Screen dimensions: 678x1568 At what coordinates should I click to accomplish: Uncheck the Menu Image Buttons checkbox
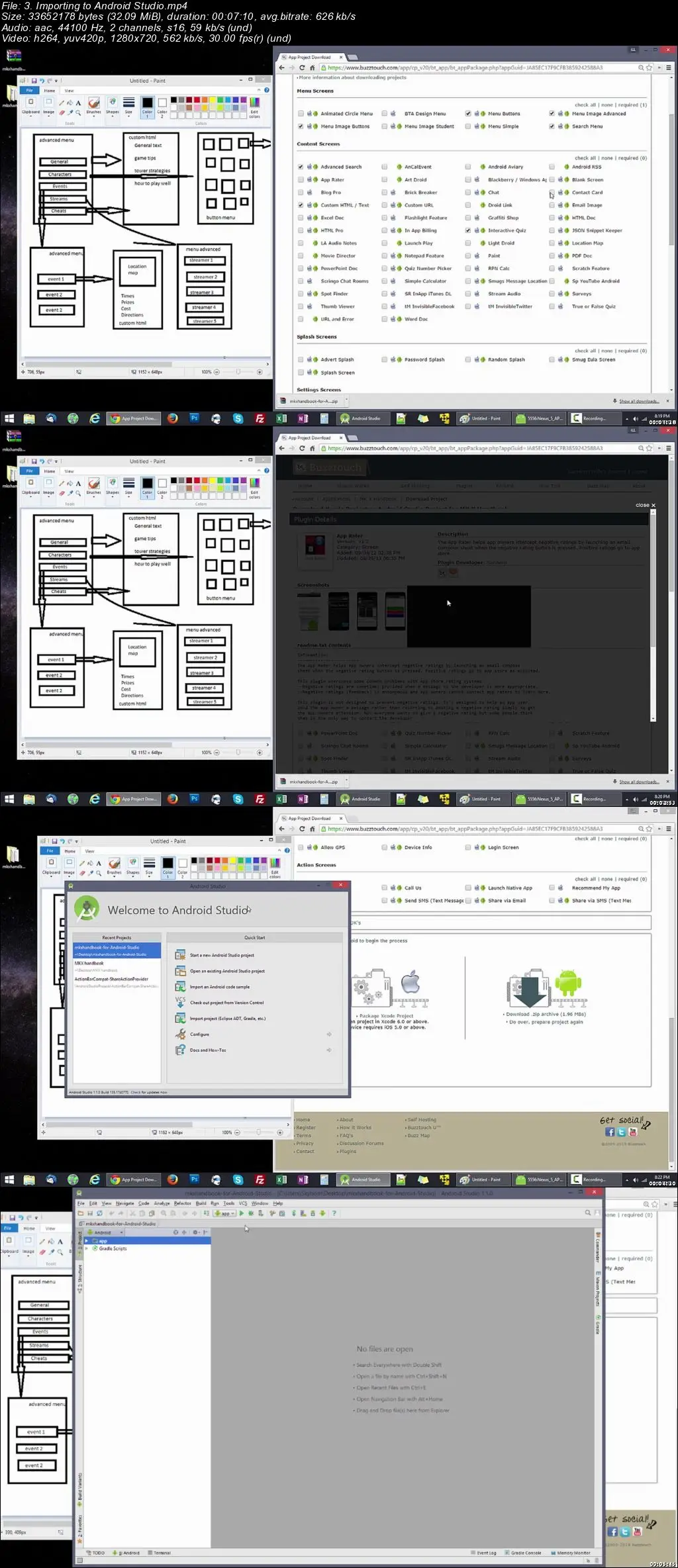[x=301, y=126]
